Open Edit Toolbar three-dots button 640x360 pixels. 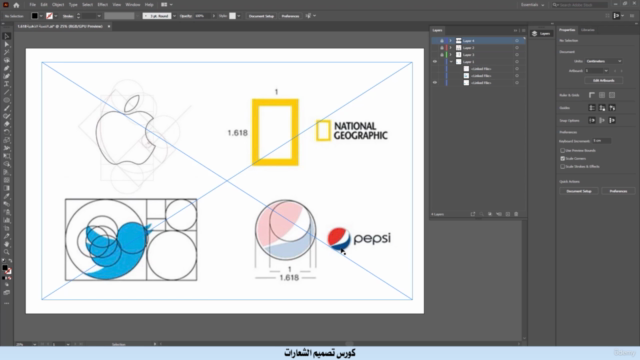tap(7, 303)
